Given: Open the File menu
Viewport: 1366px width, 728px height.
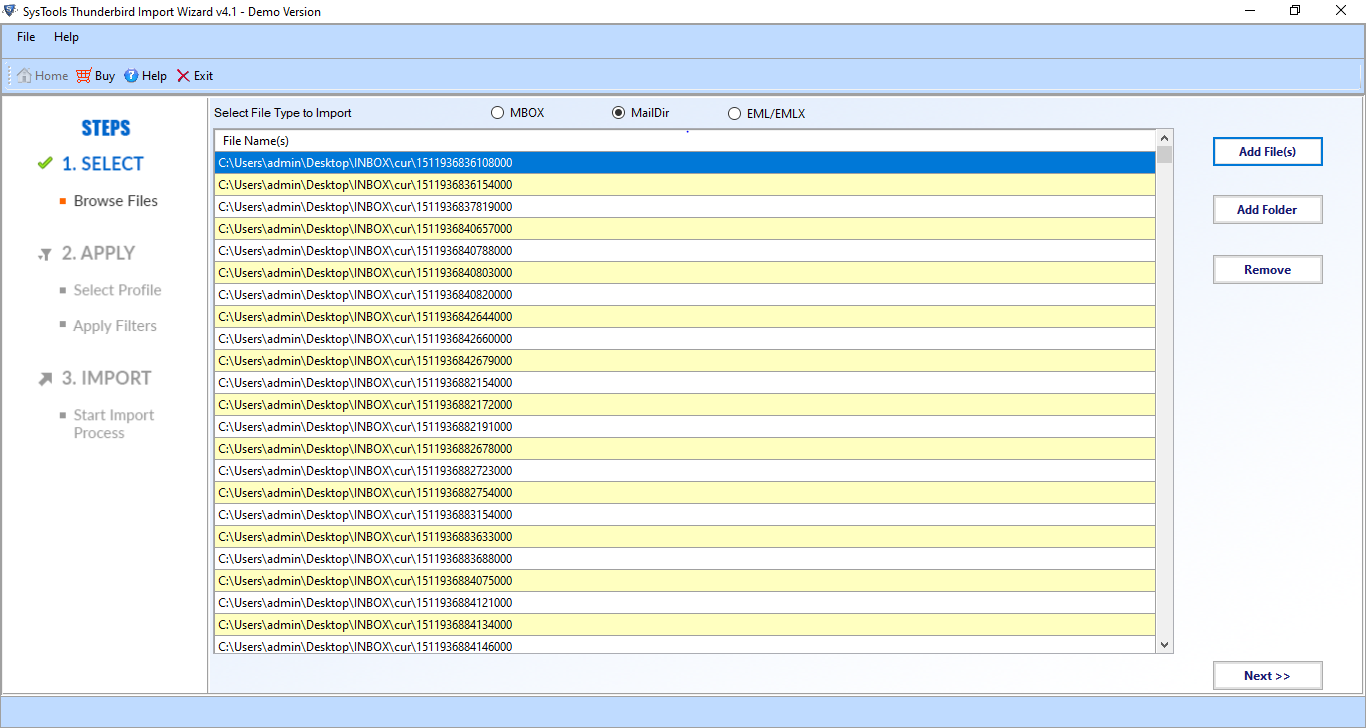Looking at the screenshot, I should click(26, 37).
